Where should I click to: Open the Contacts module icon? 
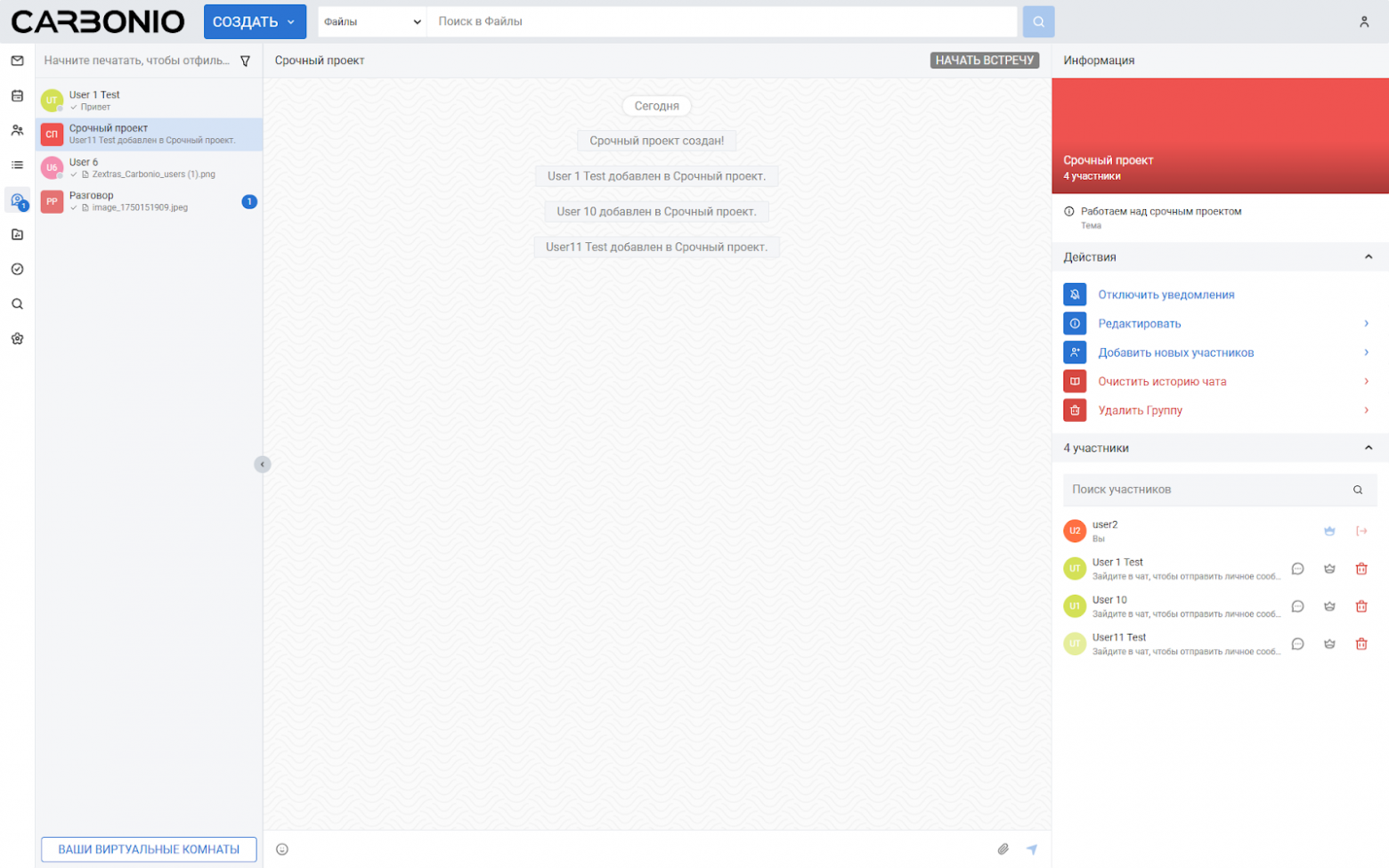tap(17, 130)
